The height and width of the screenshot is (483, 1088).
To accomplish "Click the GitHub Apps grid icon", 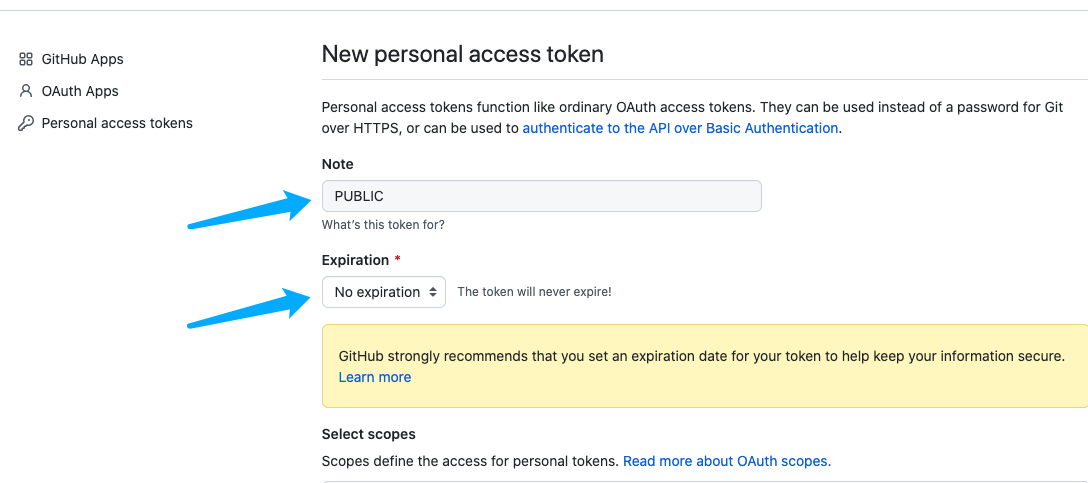I will tap(26, 59).
